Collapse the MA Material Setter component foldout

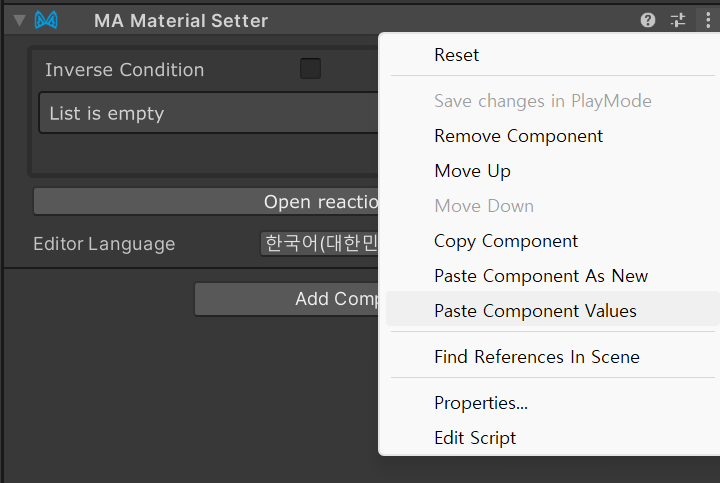pyautogui.click(x=19, y=21)
